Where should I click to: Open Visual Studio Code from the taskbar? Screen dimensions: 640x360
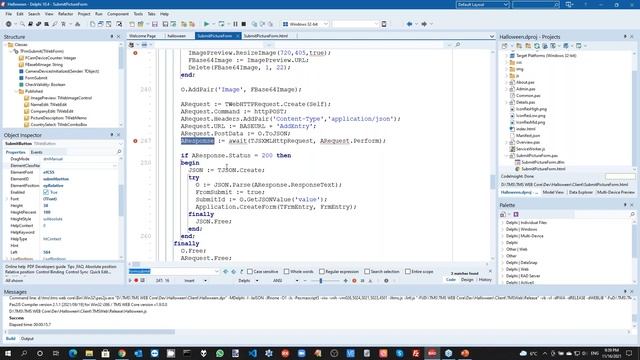coord(252,353)
